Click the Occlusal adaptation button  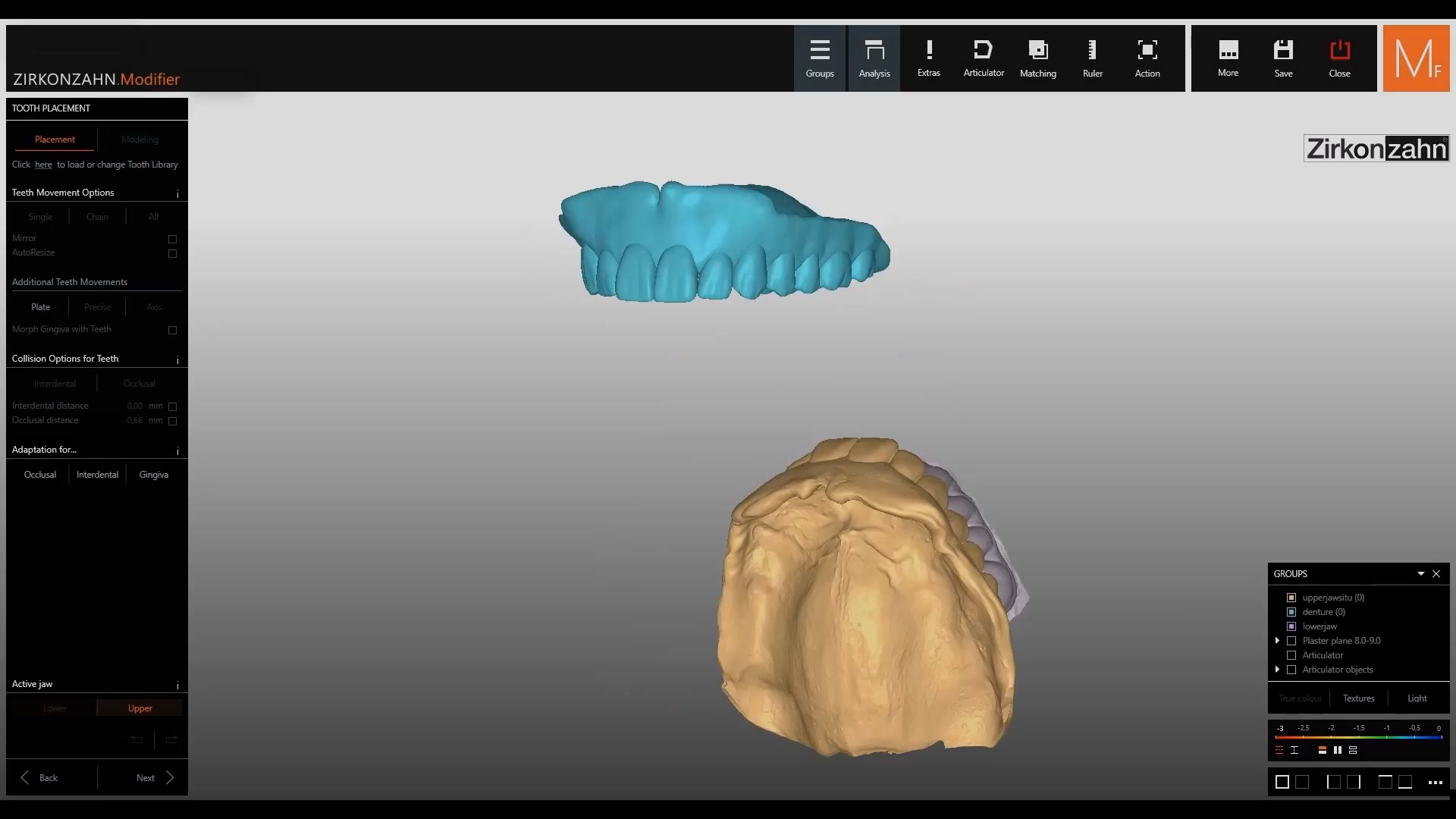pos(40,475)
